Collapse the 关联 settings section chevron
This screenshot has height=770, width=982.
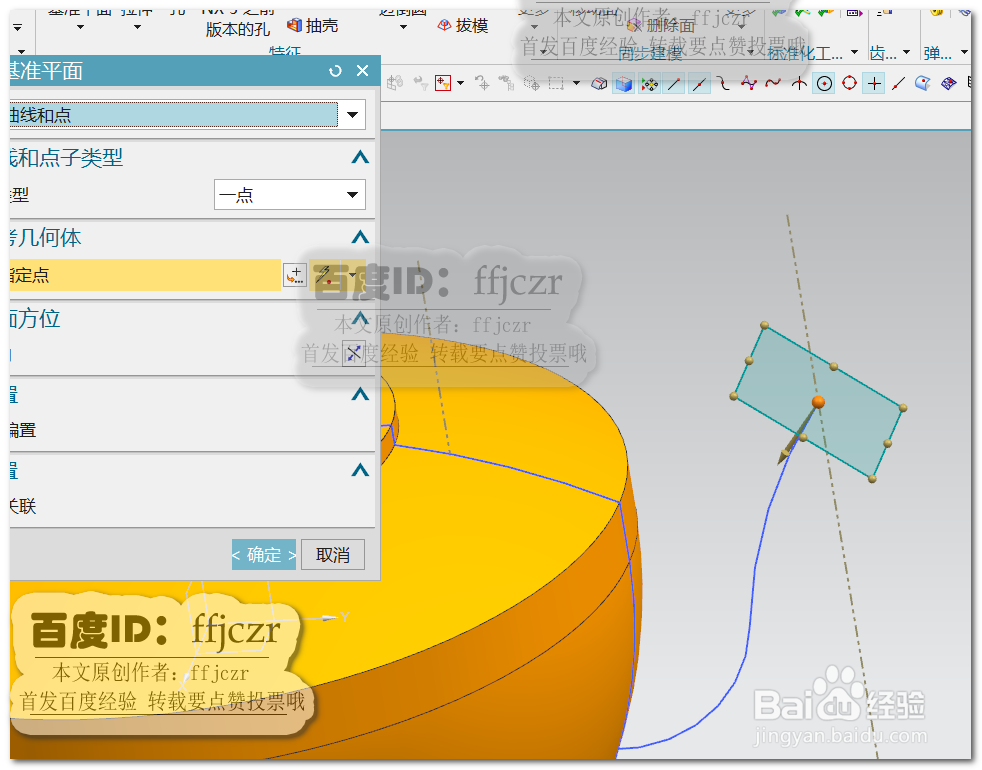(360, 470)
